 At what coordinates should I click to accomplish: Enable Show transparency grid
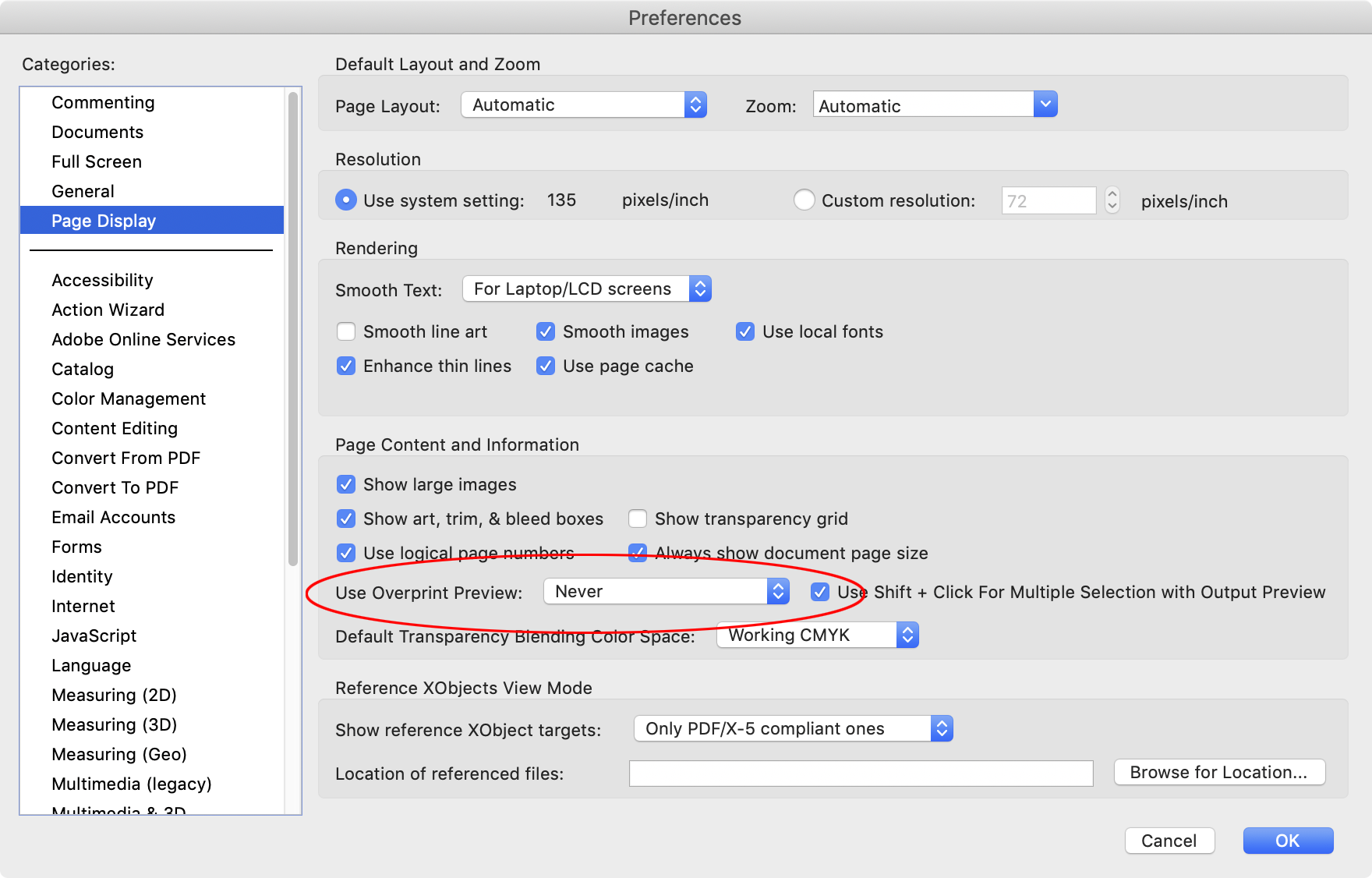pyautogui.click(x=638, y=519)
